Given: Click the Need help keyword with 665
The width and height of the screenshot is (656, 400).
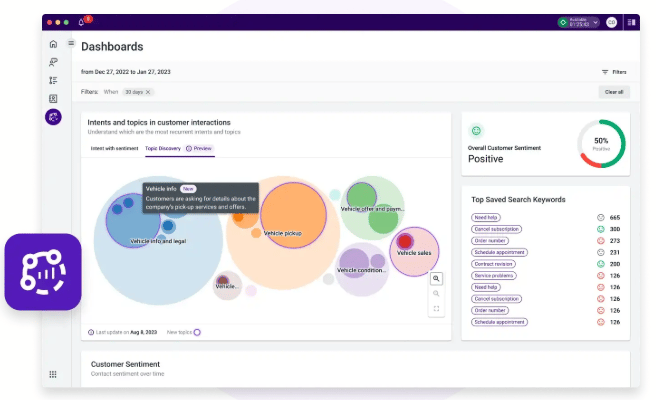Looking at the screenshot, I should click(486, 218).
